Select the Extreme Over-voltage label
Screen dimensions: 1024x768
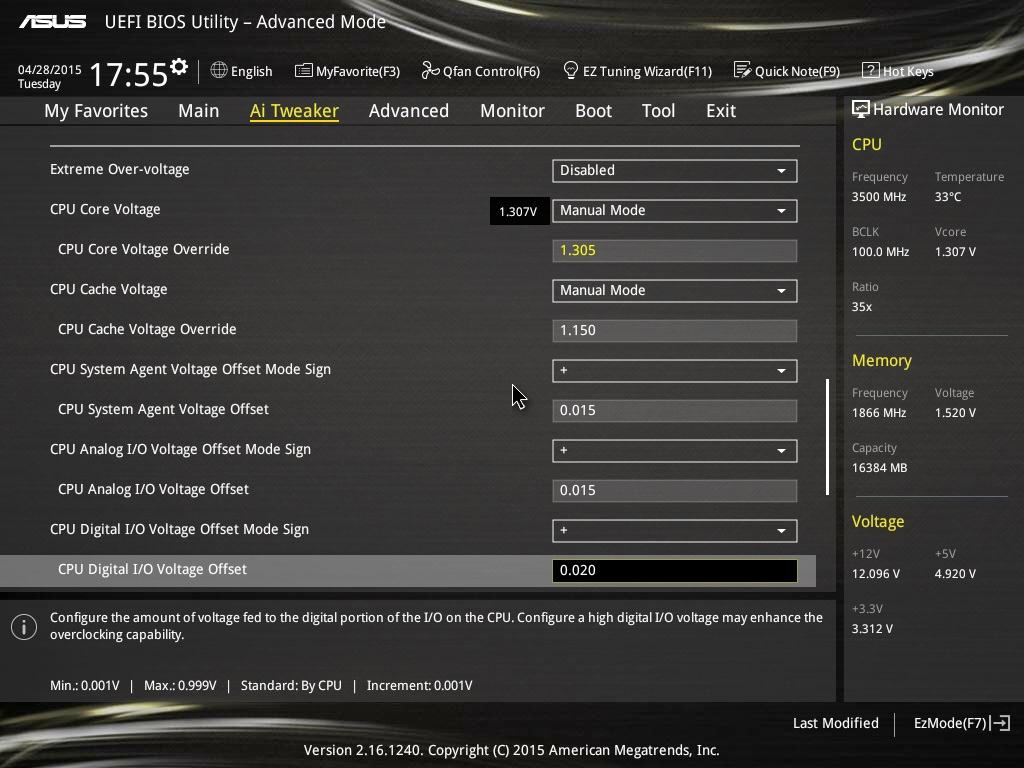point(120,169)
